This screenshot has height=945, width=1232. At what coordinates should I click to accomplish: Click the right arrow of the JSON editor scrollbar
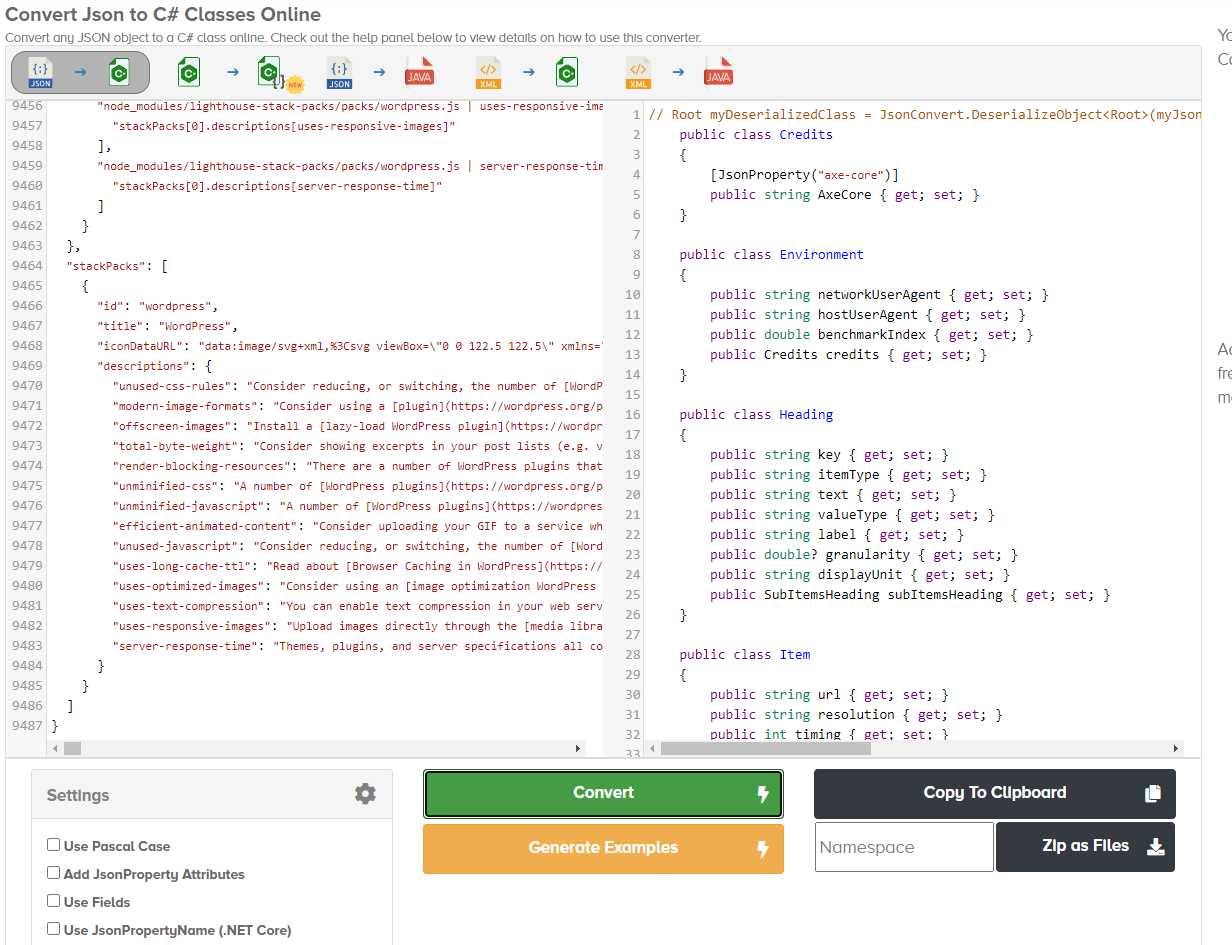tap(578, 748)
